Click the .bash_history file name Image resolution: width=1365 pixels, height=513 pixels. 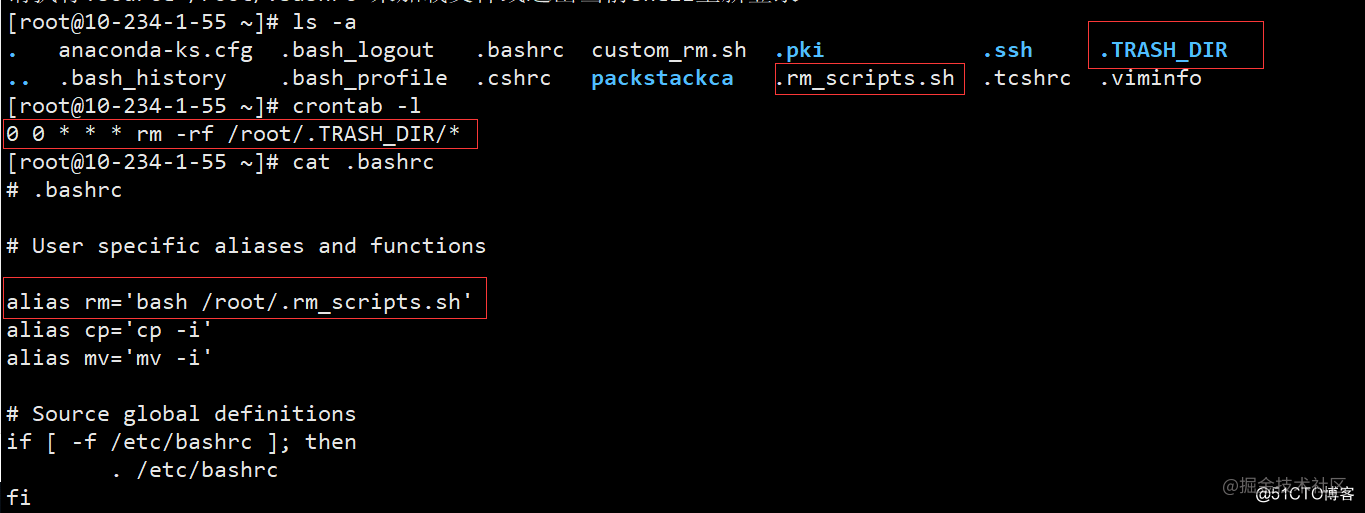click(x=142, y=78)
